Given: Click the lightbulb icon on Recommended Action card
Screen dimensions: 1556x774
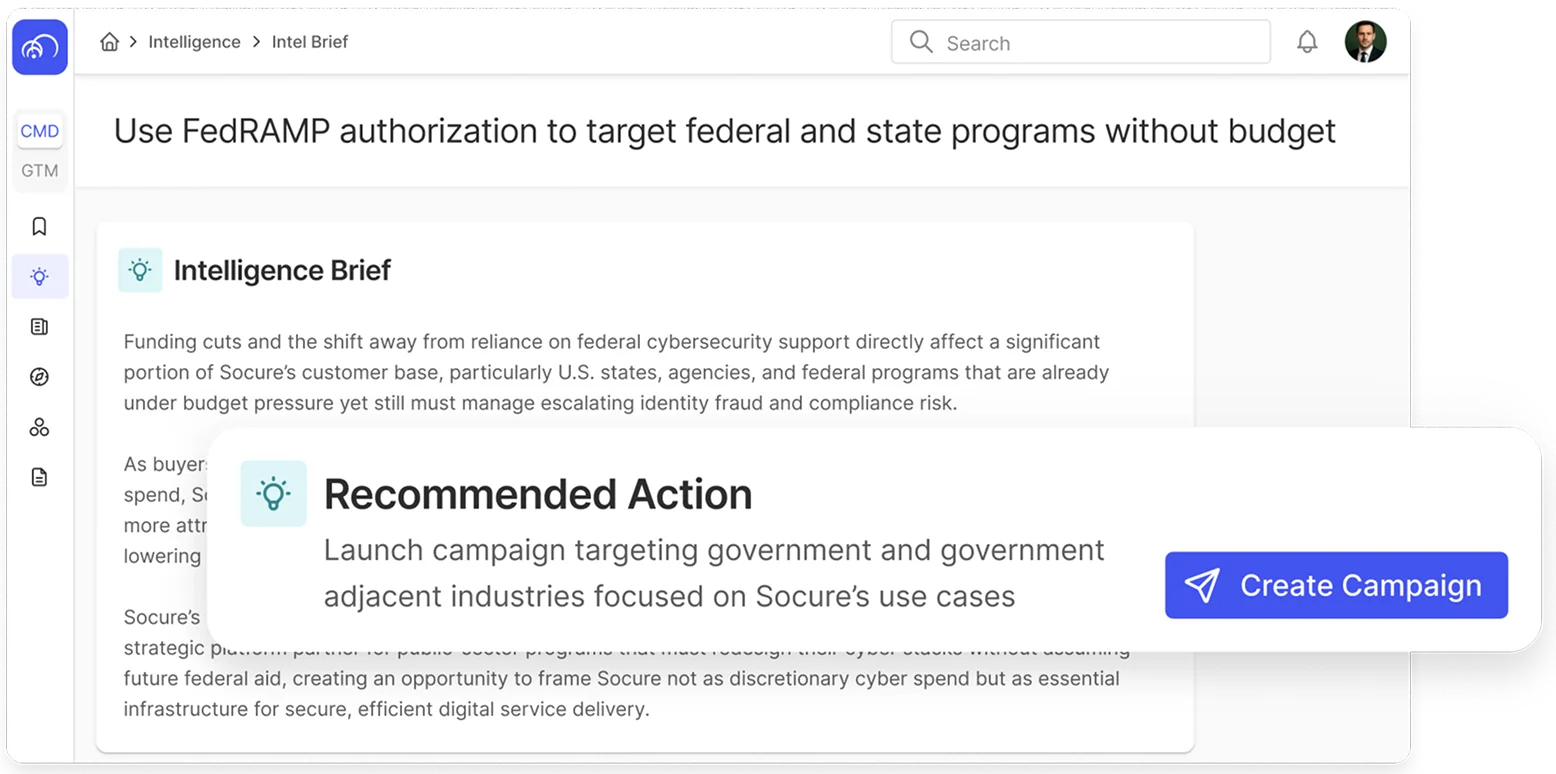Looking at the screenshot, I should [x=274, y=493].
